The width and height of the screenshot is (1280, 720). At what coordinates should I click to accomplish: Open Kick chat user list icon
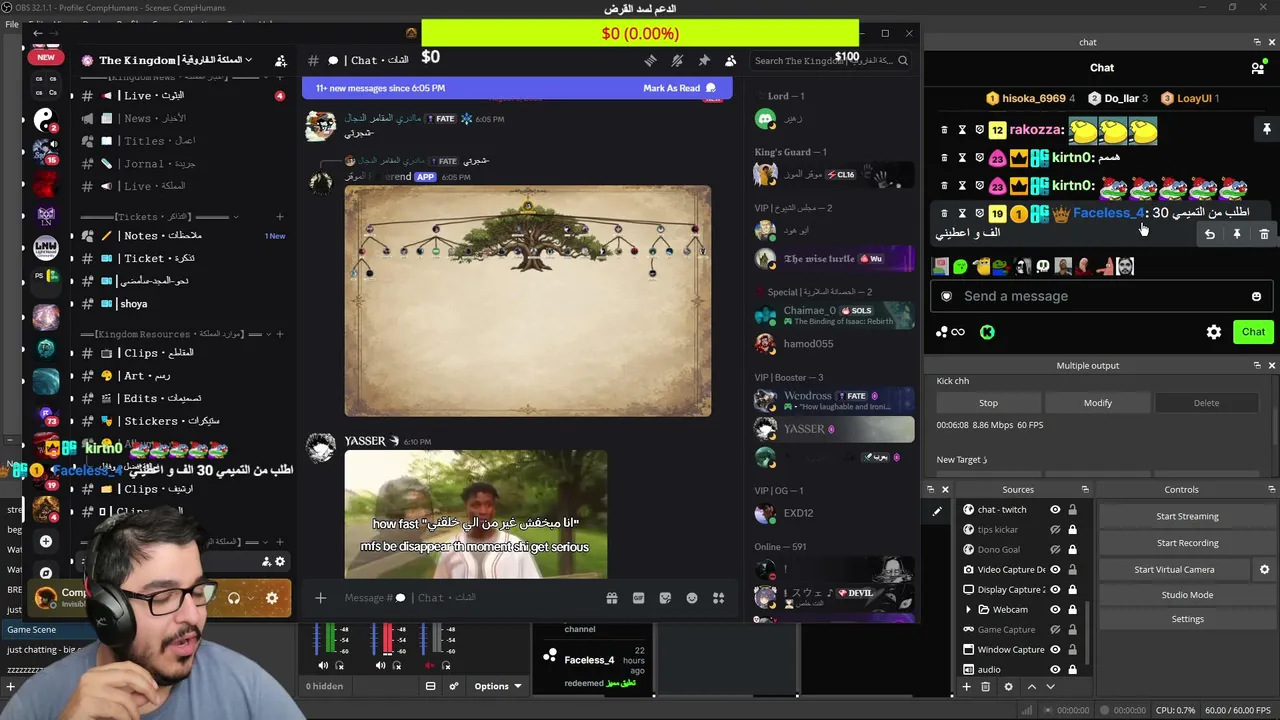pyautogui.click(x=1257, y=68)
